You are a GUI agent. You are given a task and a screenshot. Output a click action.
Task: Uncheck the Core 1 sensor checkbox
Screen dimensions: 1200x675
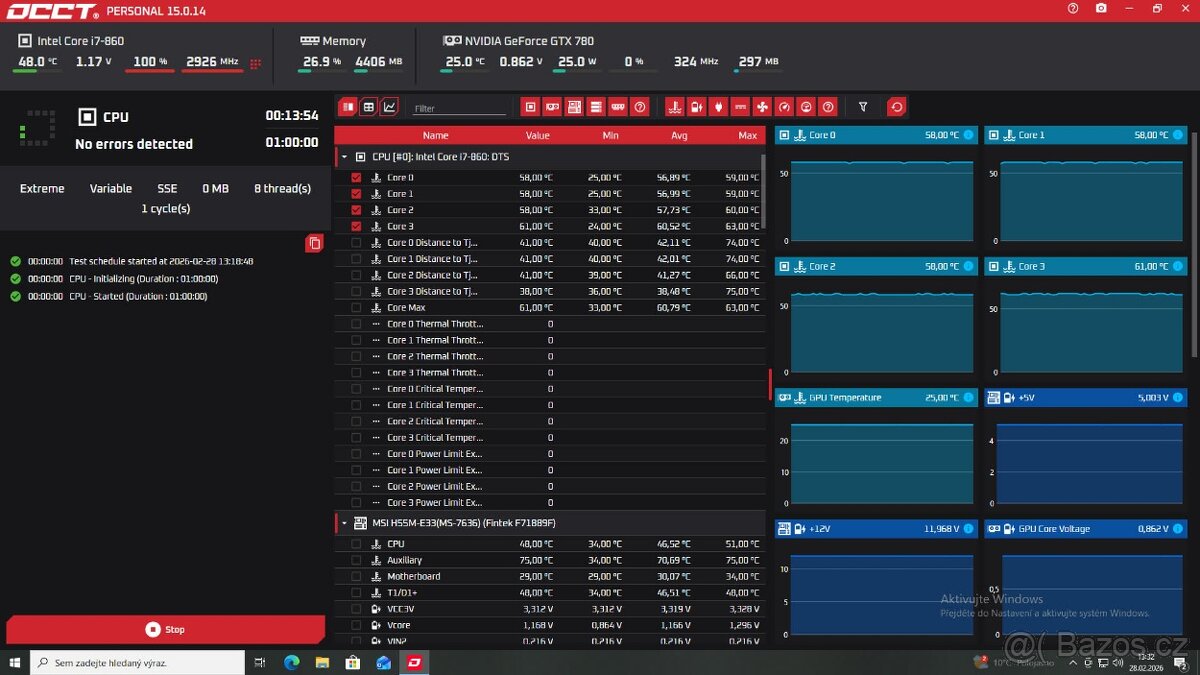(356, 194)
